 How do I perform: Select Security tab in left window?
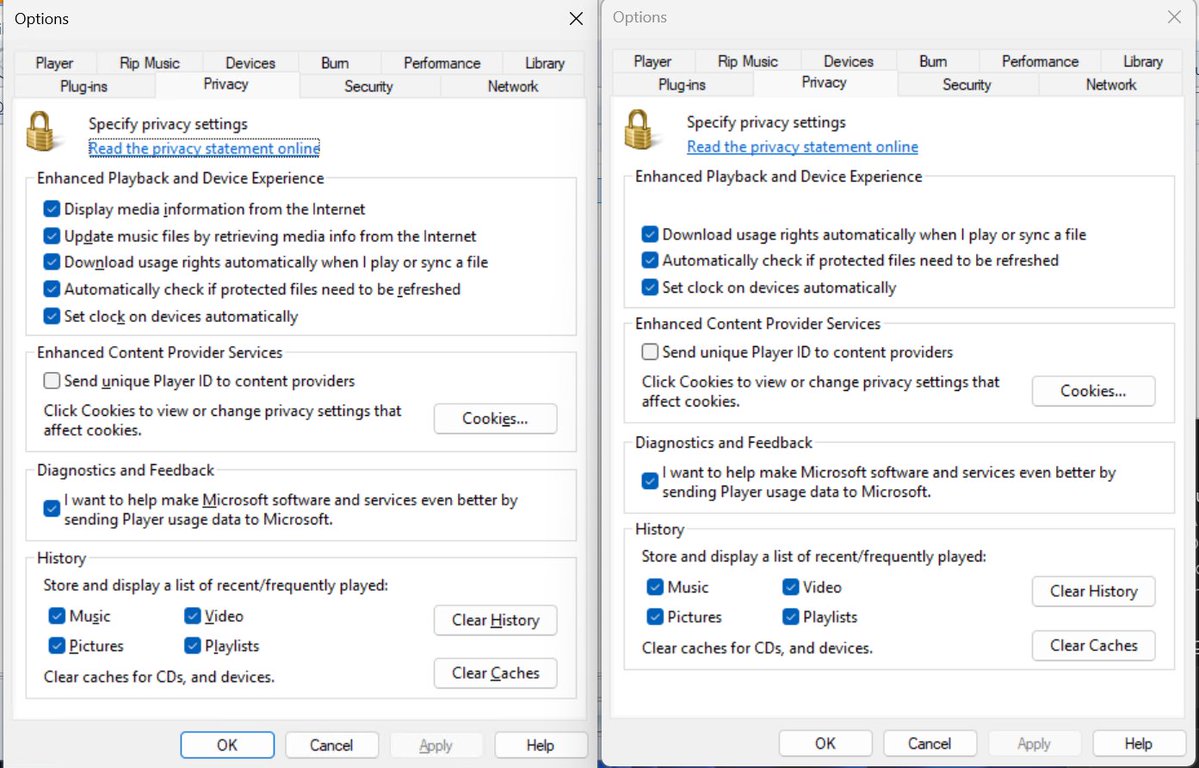(368, 86)
